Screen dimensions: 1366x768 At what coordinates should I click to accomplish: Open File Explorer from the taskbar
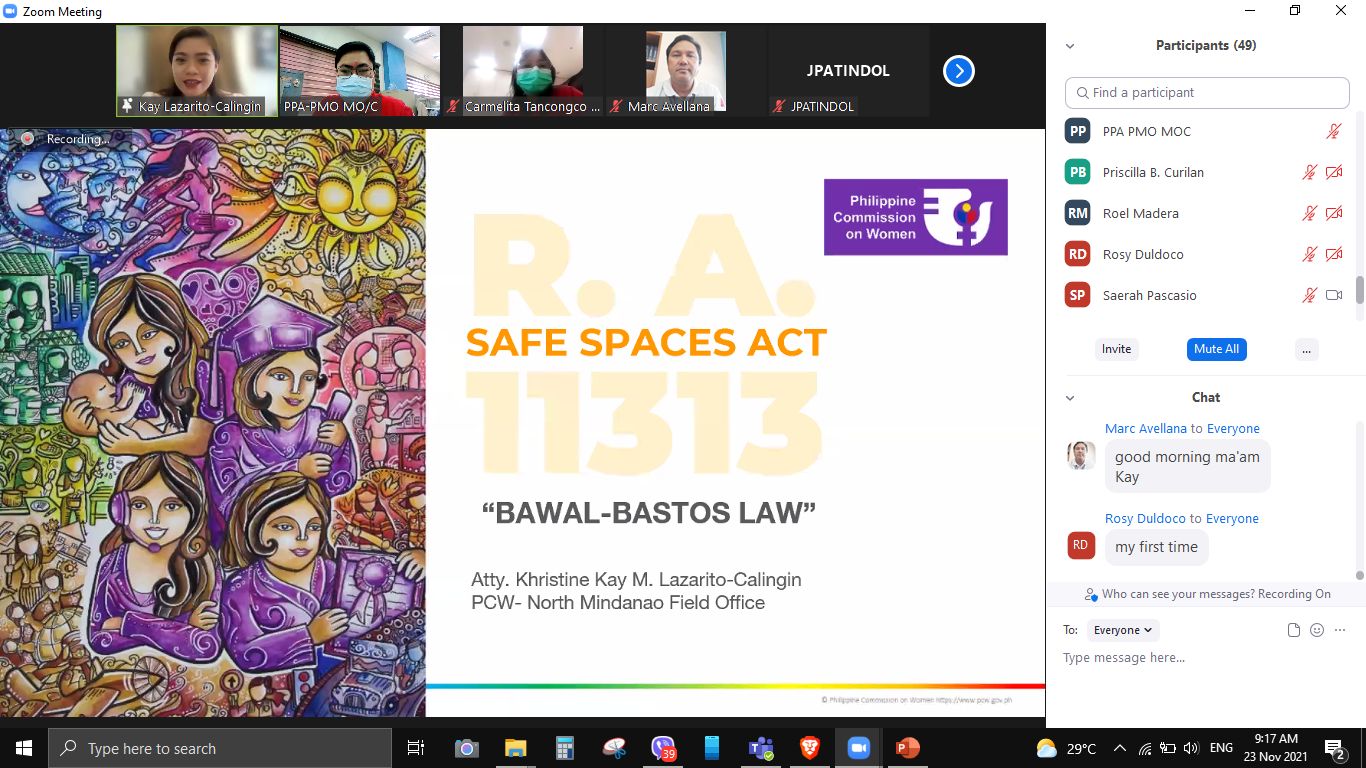515,748
